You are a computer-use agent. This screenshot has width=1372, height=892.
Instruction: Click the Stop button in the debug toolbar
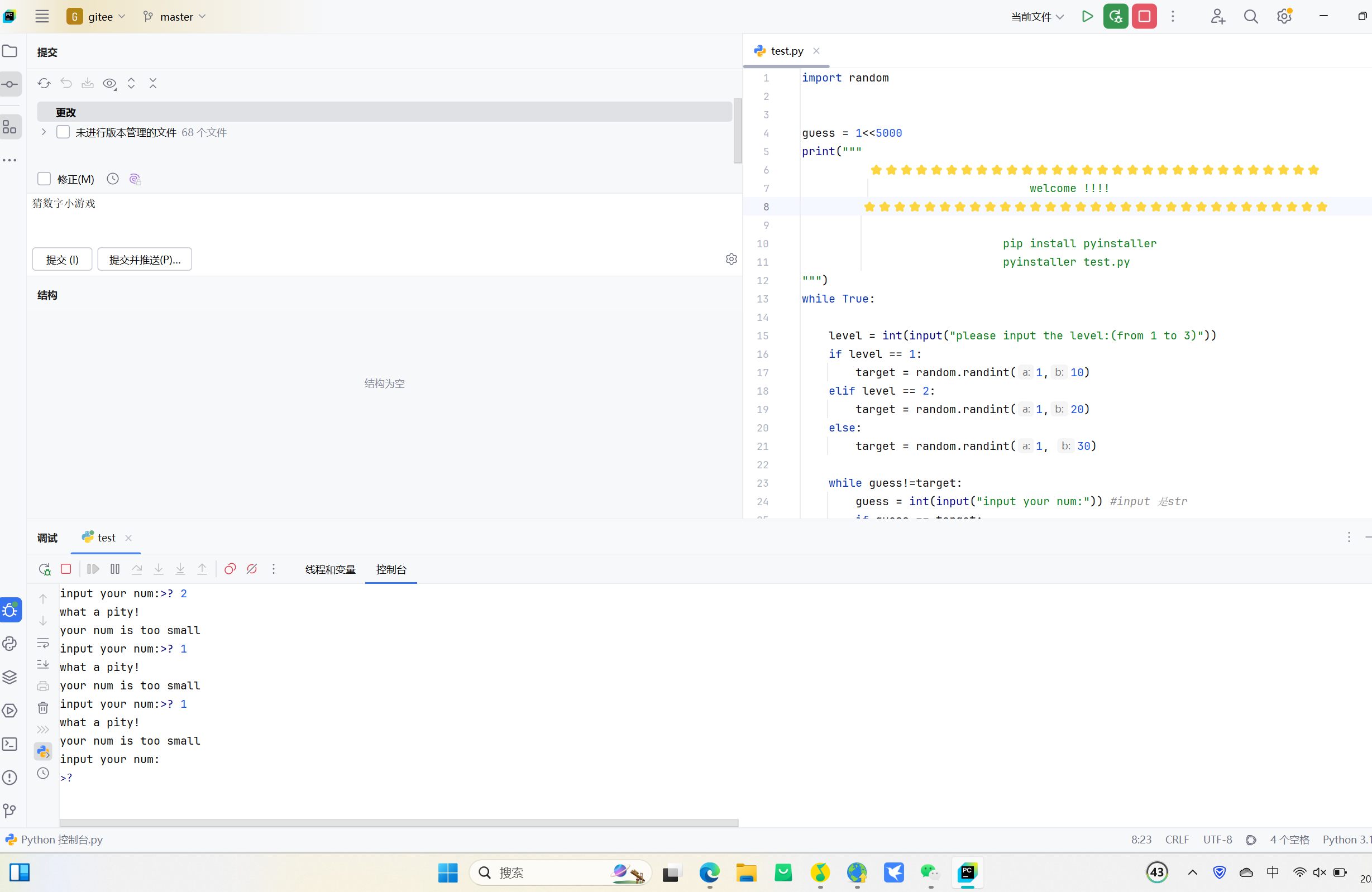pyautogui.click(x=66, y=569)
